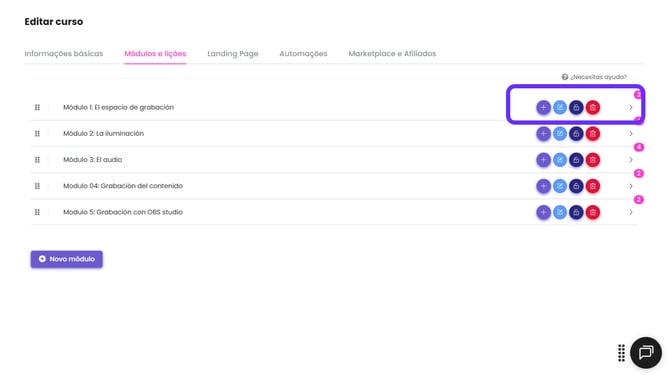The width and height of the screenshot is (670, 375).
Task: Toggle lock on Modulo 04 row
Action: (576, 186)
